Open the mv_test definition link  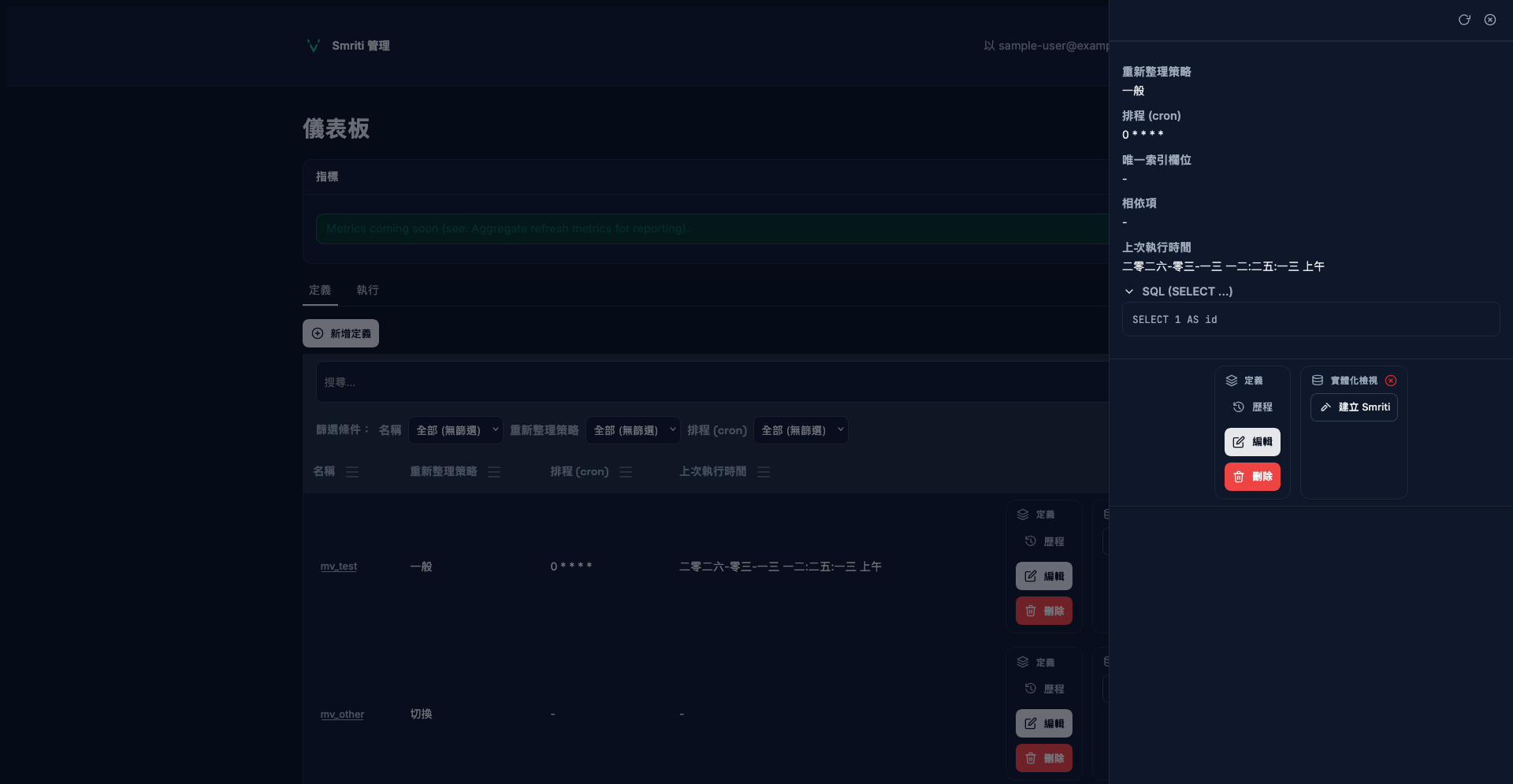click(338, 567)
